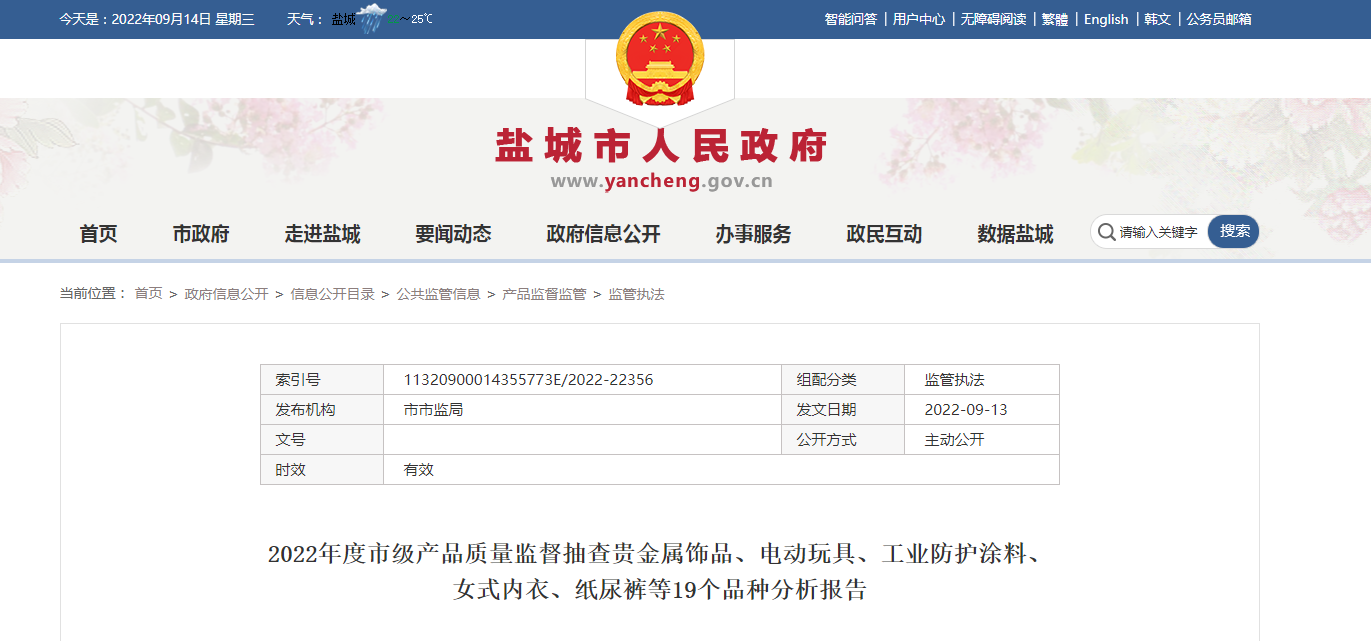Image resolution: width=1371 pixels, height=641 pixels.
Task: Enable 无障碍阅读 accessibility mode
Action: point(993,19)
